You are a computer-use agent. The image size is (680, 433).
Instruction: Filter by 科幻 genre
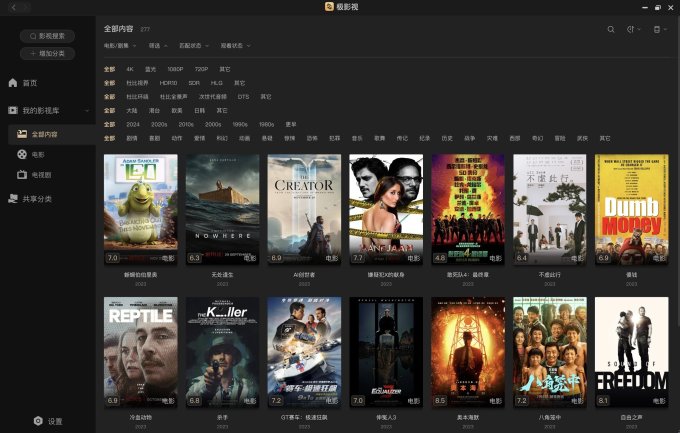(222, 138)
